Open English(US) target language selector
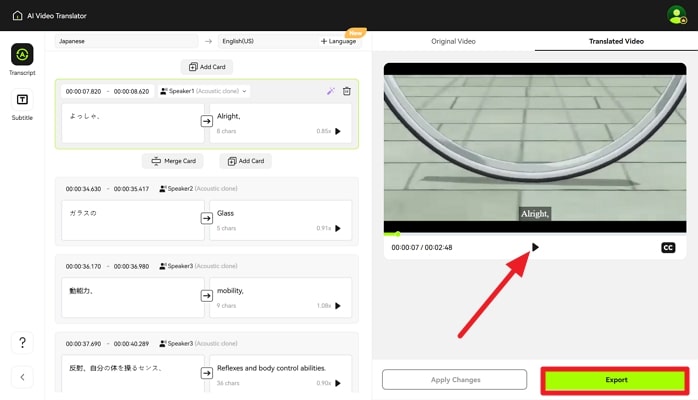The width and height of the screenshot is (698, 400). (266, 41)
